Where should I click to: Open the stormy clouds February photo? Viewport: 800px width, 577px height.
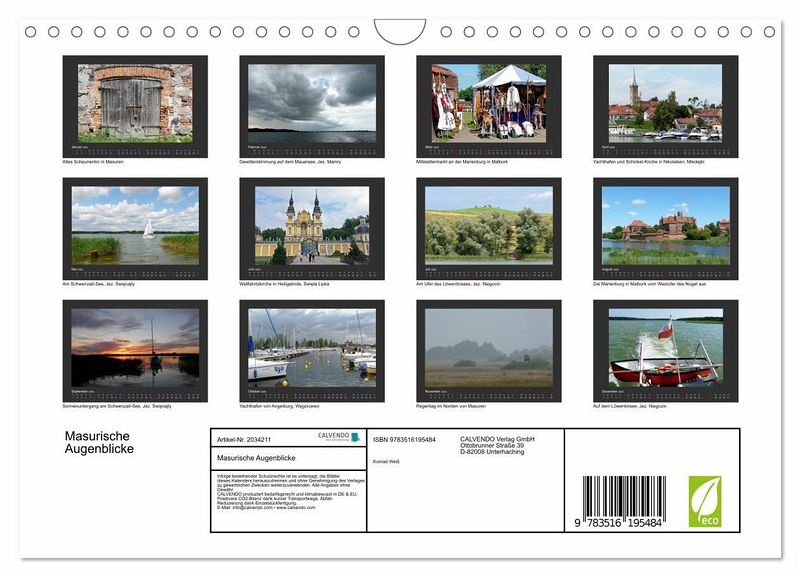tap(312, 106)
